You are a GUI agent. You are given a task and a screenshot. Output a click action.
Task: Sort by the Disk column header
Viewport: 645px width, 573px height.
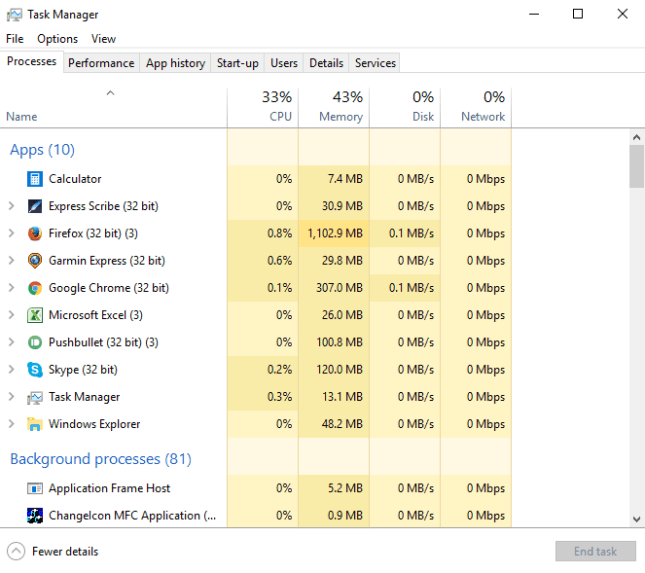coord(405,108)
